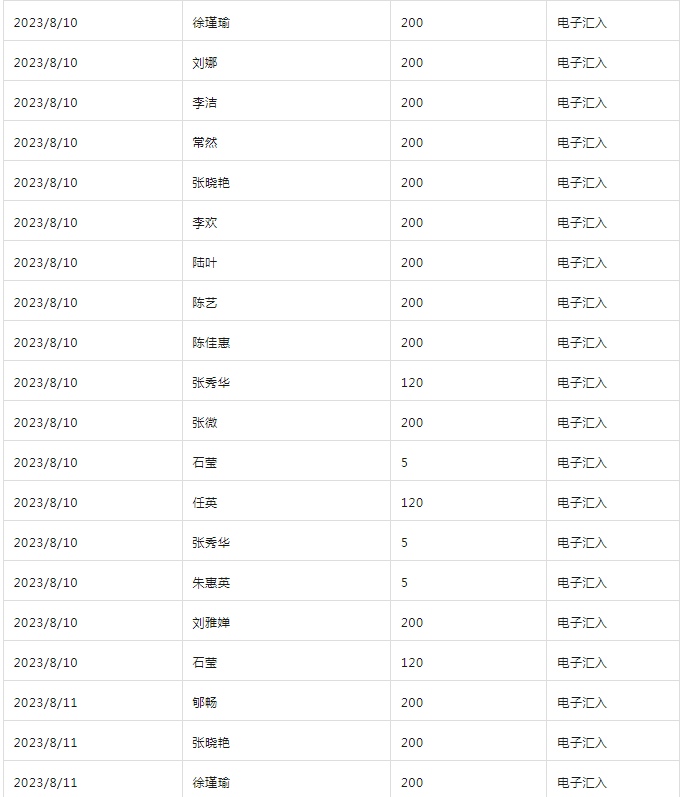Click the name 常然
Screen dimensions: 683x797
pos(205,143)
